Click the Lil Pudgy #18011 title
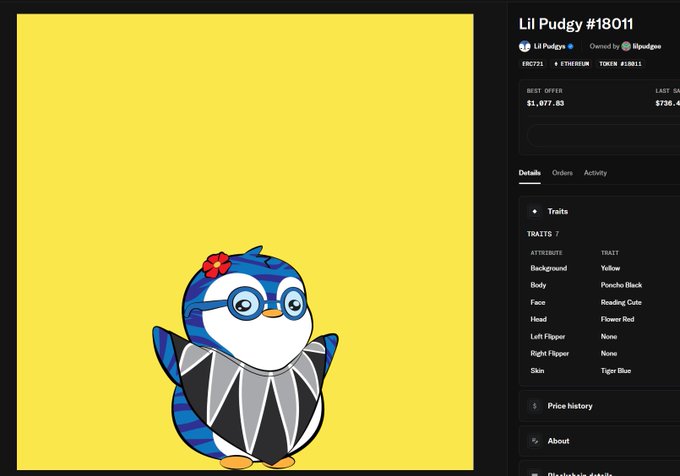This screenshot has width=680, height=476. (576, 24)
